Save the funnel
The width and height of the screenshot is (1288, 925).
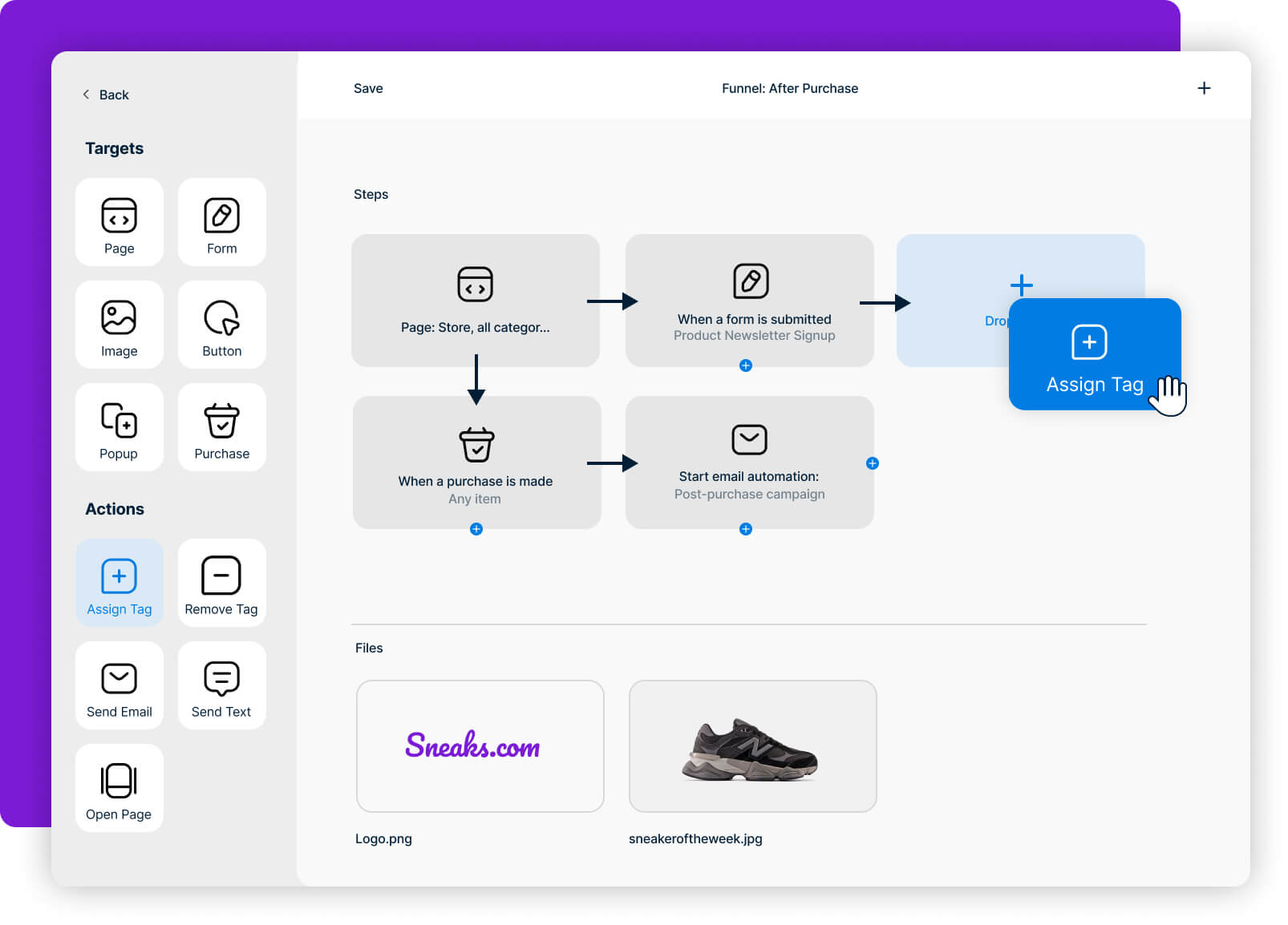coord(368,88)
